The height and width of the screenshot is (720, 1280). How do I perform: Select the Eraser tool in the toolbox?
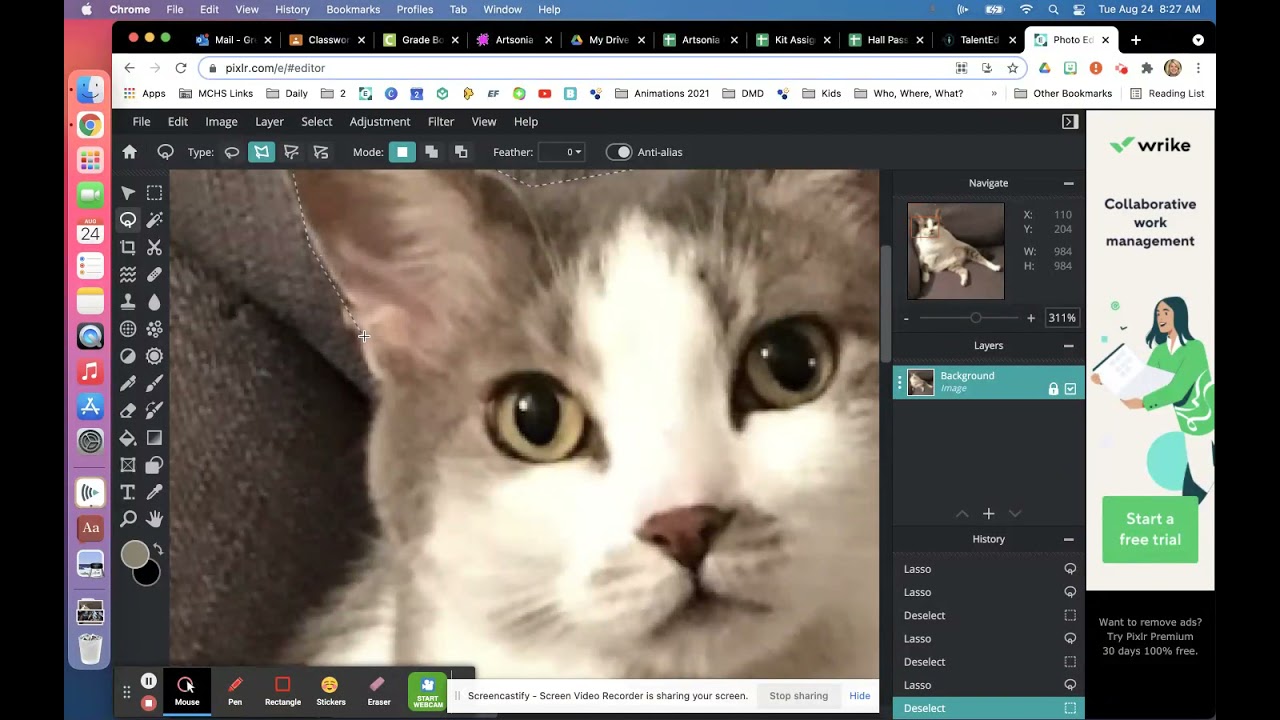pyautogui.click(x=128, y=410)
